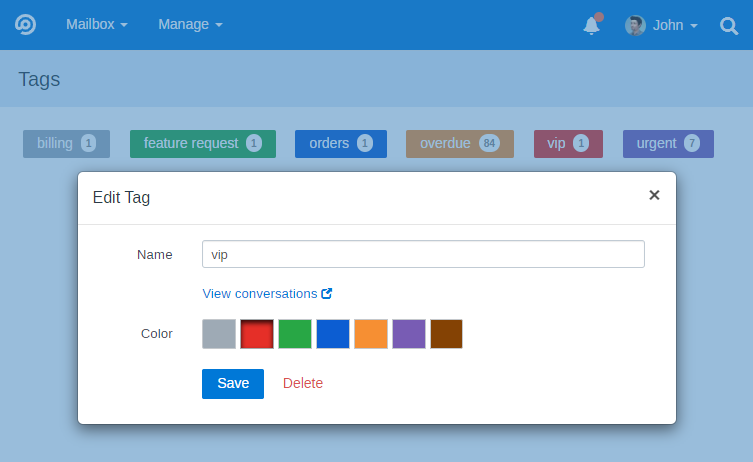This screenshot has height=462, width=753.
Task: Open the notifications bell
Action: tap(592, 25)
